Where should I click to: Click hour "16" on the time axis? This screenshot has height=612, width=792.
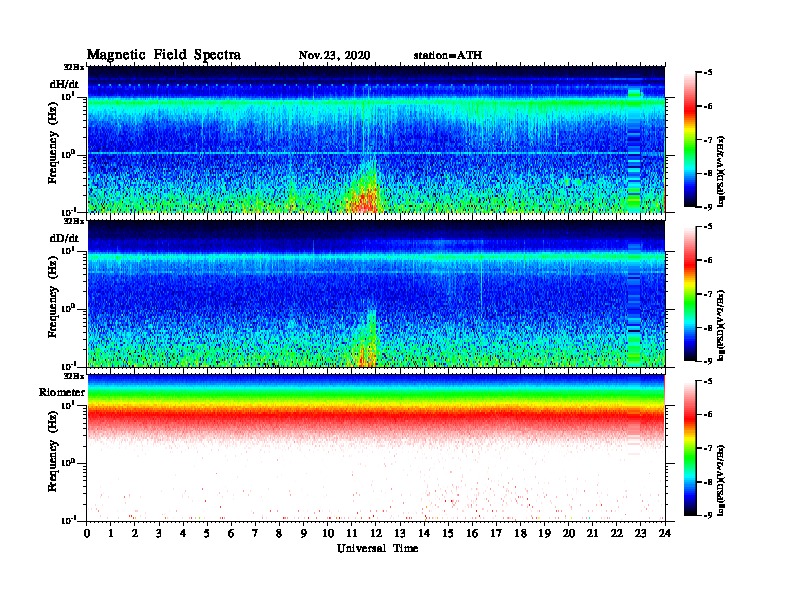[472, 534]
